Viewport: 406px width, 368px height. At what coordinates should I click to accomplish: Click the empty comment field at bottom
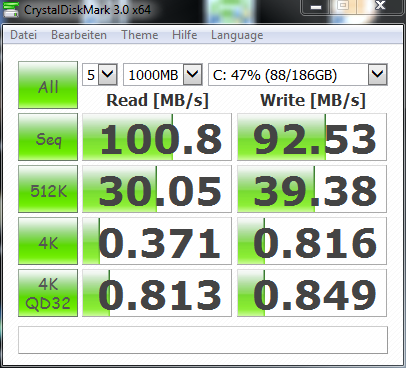coord(203,340)
